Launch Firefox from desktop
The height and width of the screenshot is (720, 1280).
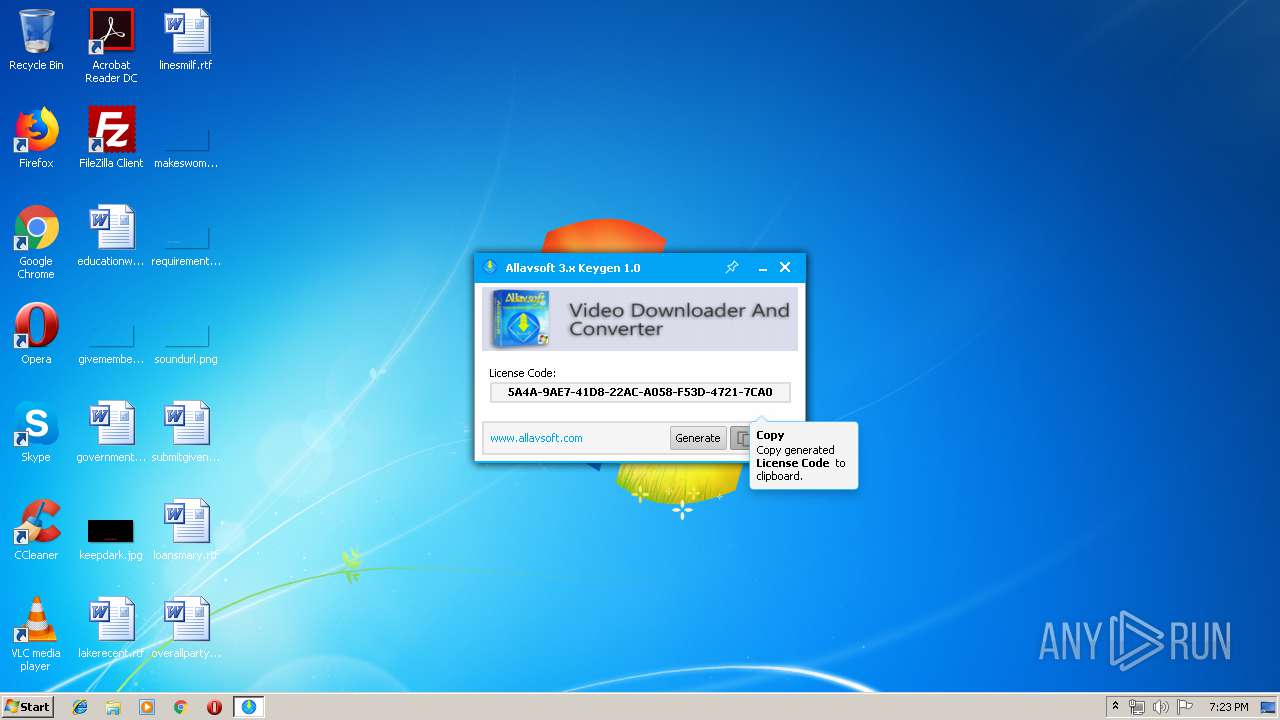[36, 138]
